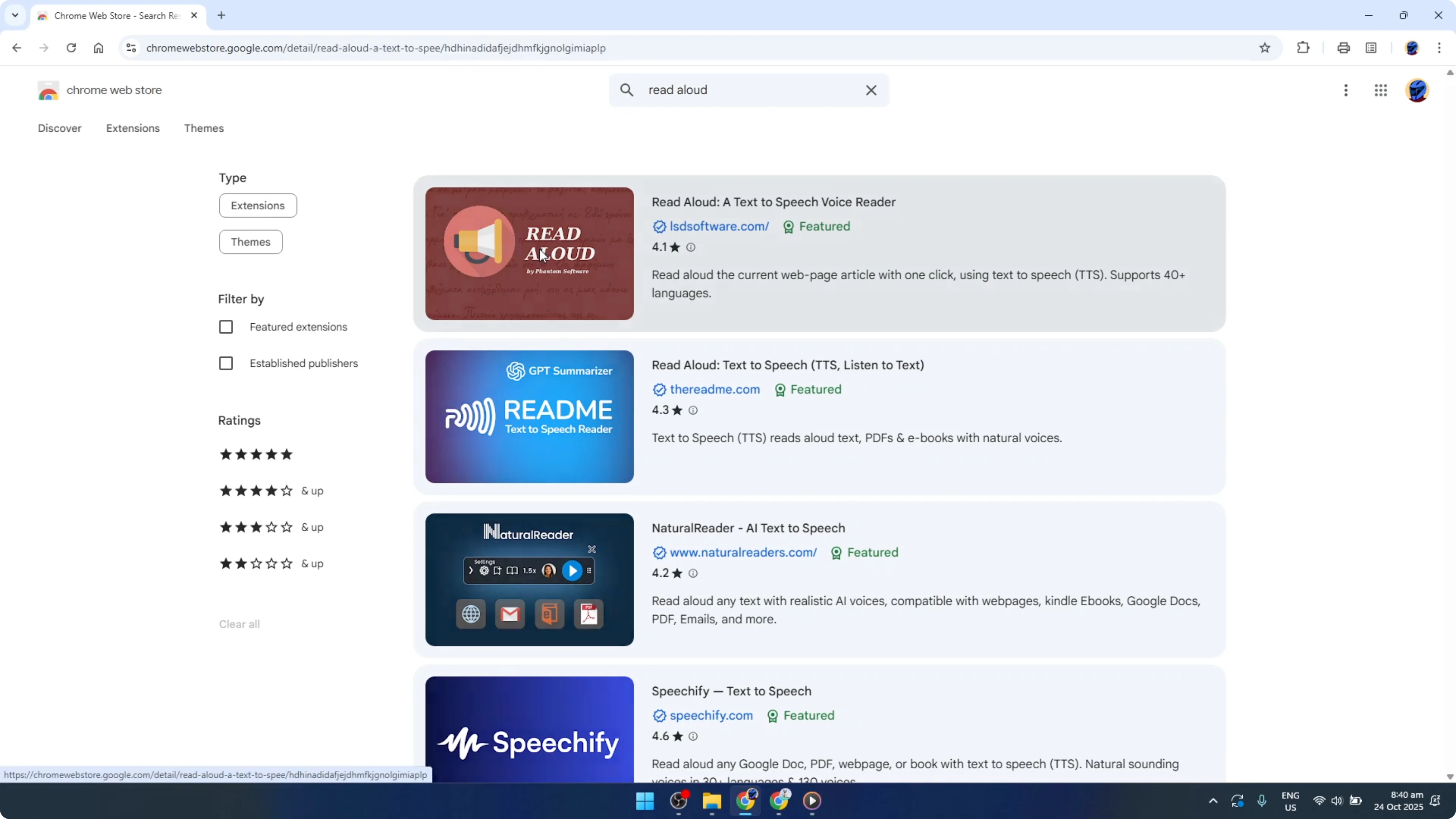Show rating info for README 4.3
The height and width of the screenshot is (819, 1456).
coord(693,410)
